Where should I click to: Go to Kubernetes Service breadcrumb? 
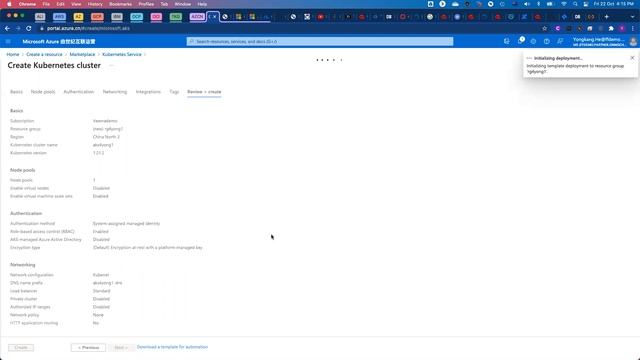(122, 54)
